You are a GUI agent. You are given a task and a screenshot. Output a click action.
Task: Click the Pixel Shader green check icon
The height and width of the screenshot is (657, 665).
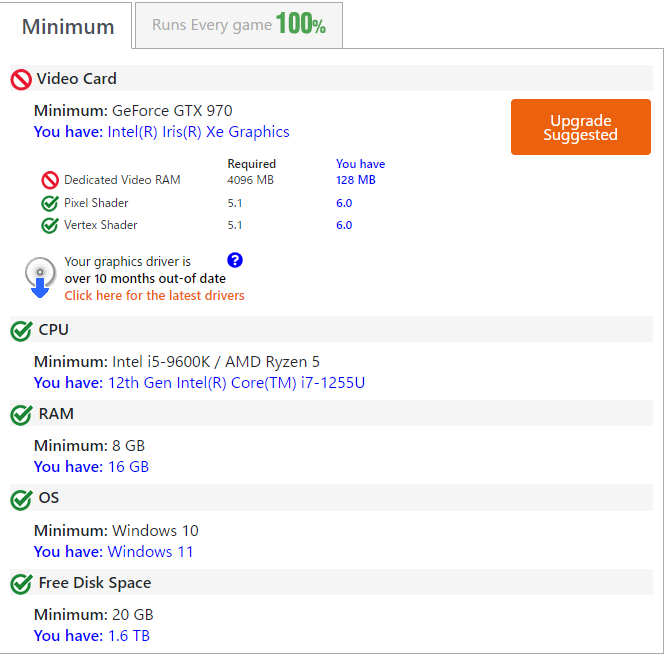click(50, 203)
